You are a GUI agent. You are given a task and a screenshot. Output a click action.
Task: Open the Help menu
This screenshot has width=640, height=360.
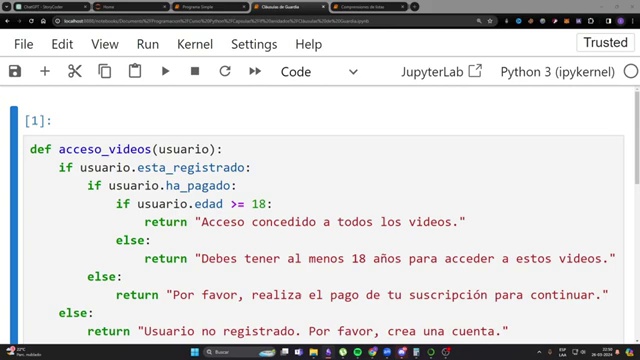coord(309,44)
